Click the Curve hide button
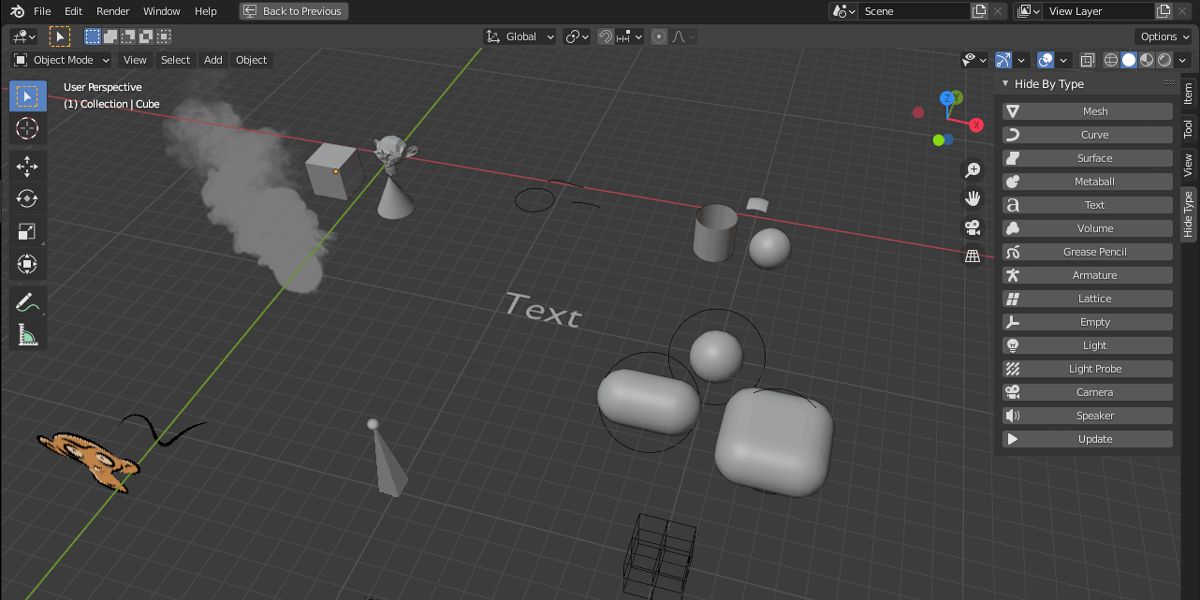Screen dimensions: 1200x600 (x=1087, y=135)
